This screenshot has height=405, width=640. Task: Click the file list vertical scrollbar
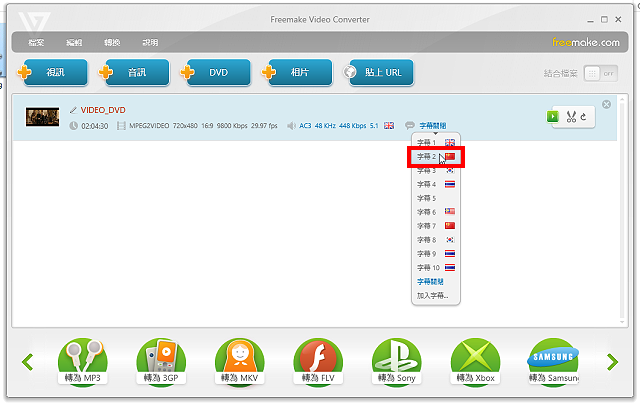pos(622,210)
